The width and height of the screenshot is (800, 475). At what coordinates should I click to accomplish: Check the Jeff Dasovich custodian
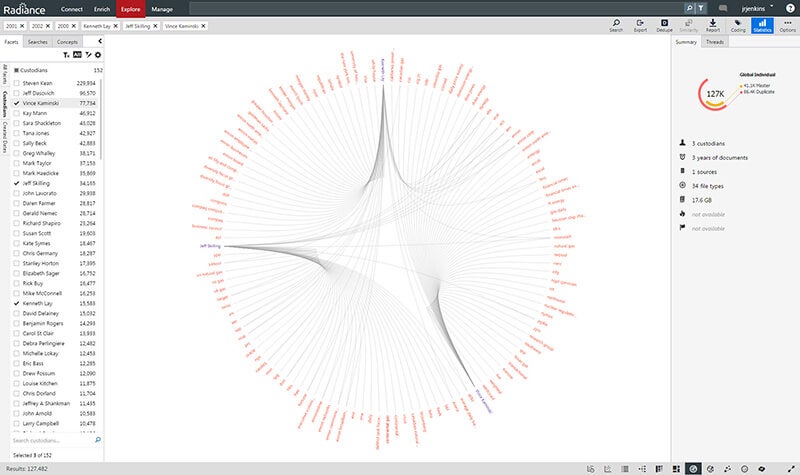pyautogui.click(x=16, y=93)
